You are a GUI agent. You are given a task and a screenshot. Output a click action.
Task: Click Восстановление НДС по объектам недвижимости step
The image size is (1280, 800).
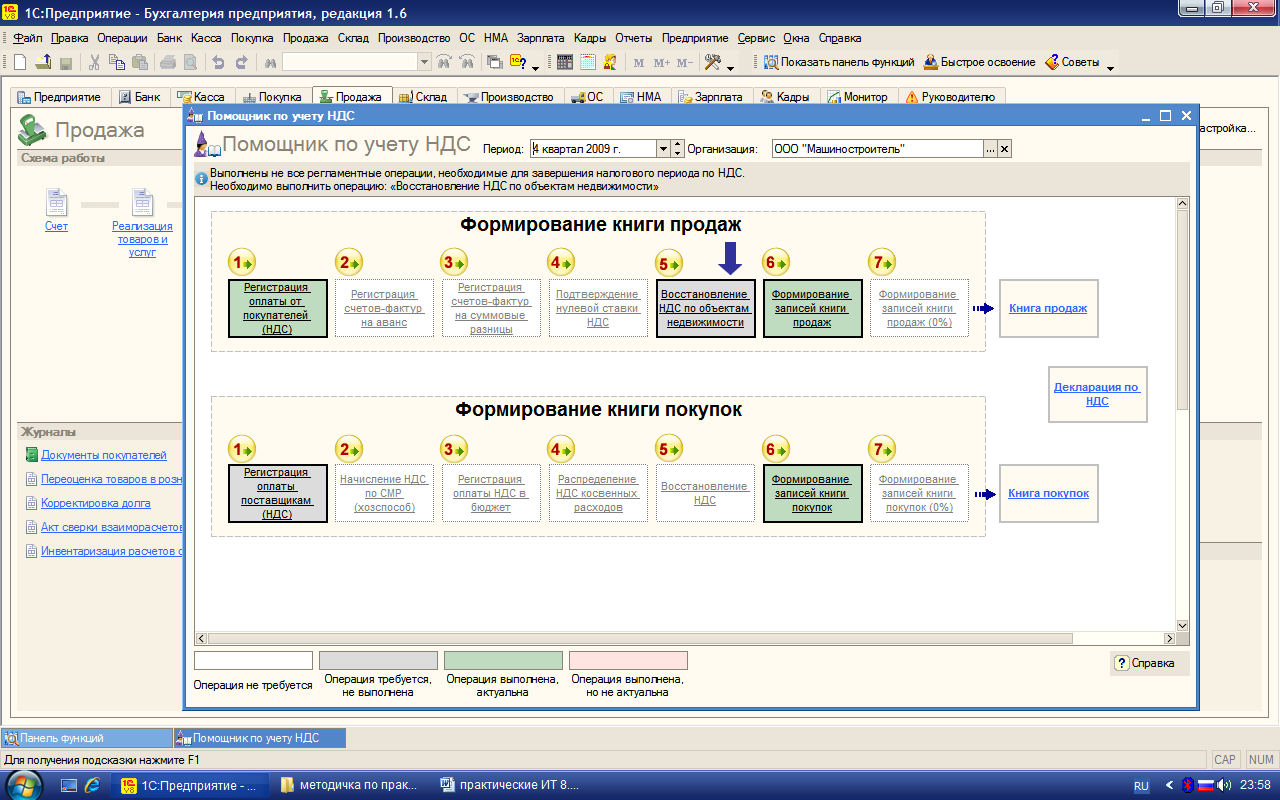pos(705,308)
